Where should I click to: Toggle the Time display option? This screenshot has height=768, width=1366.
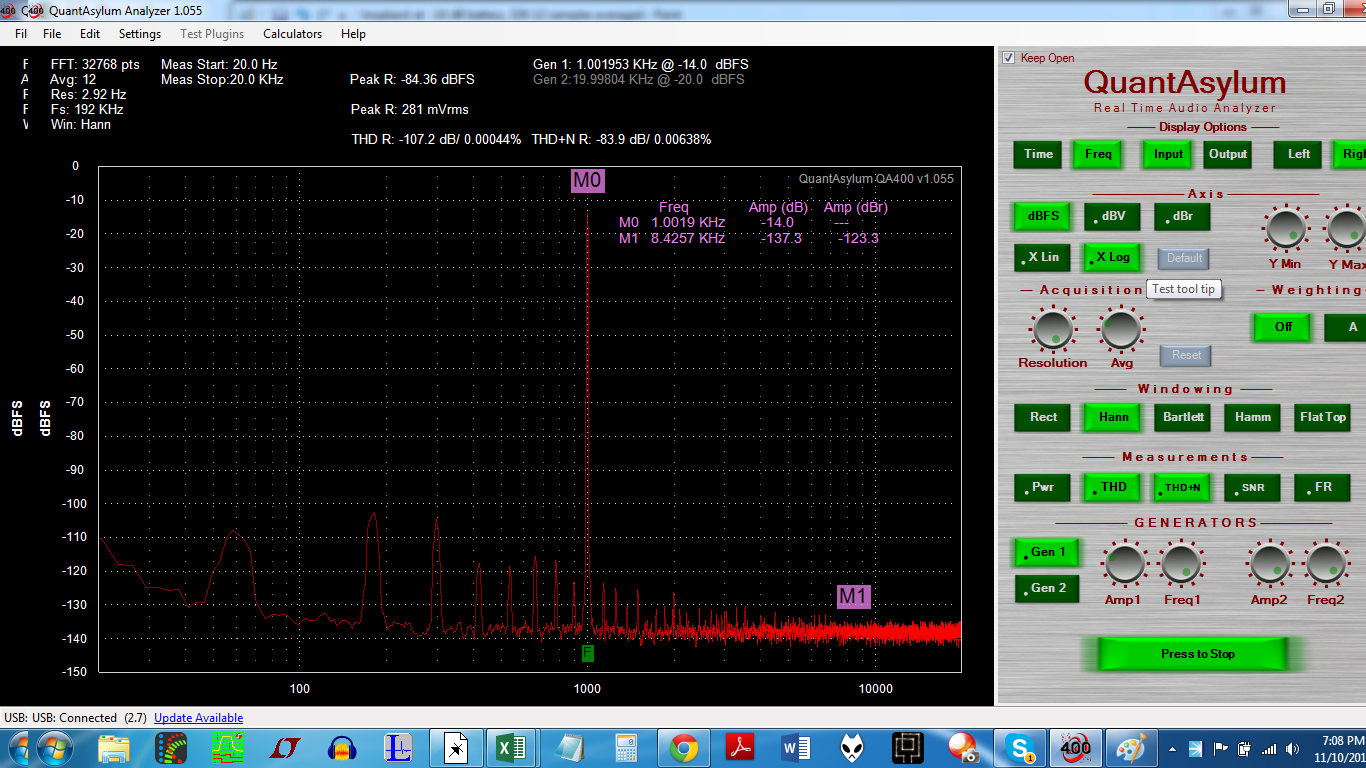[1038, 154]
